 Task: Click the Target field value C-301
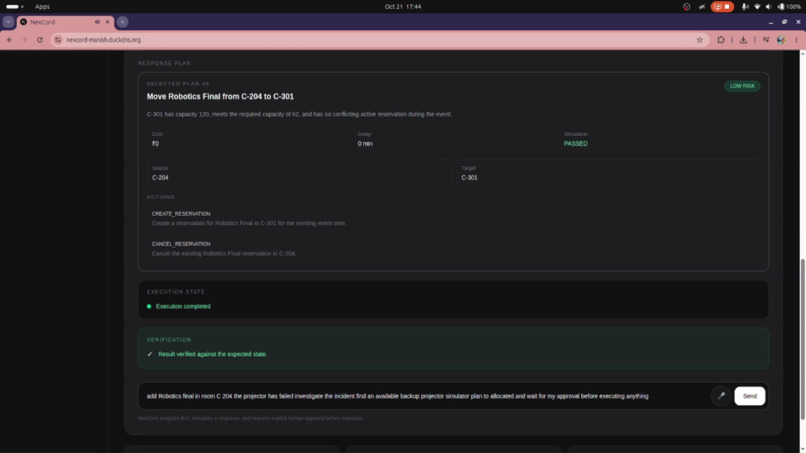(x=469, y=177)
